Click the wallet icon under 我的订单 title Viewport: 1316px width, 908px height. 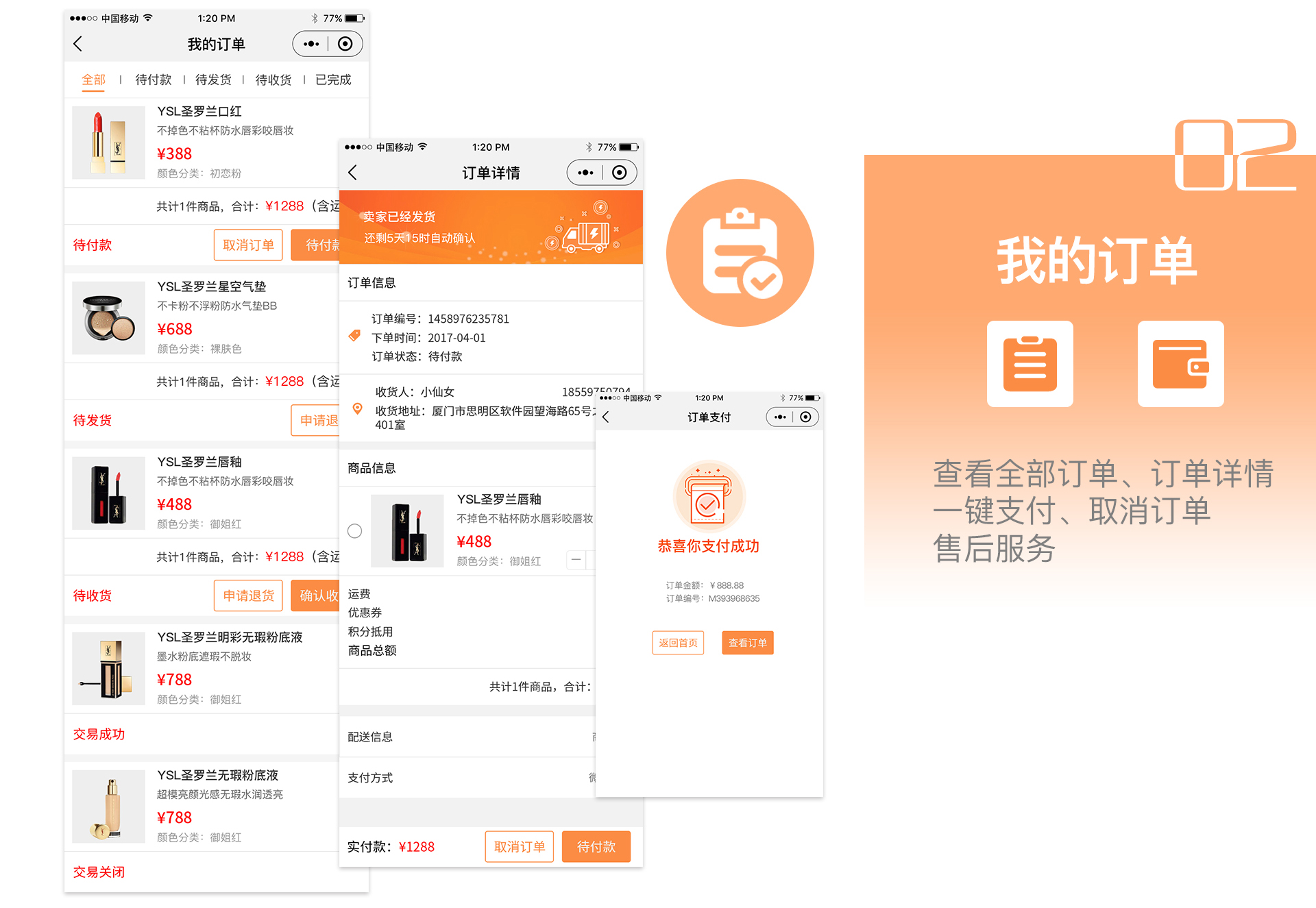[x=1181, y=364]
